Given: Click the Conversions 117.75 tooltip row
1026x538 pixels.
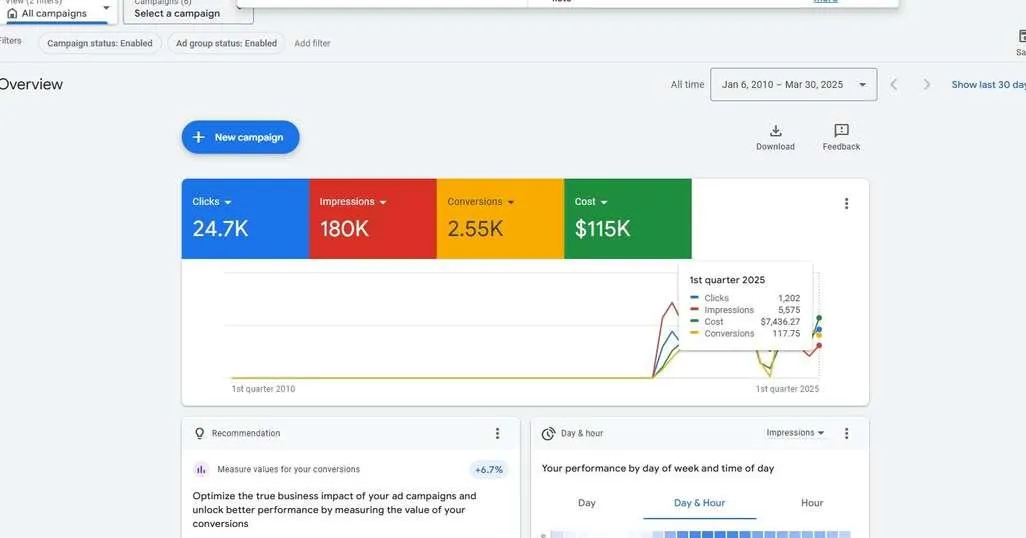Looking at the screenshot, I should click(745, 333).
